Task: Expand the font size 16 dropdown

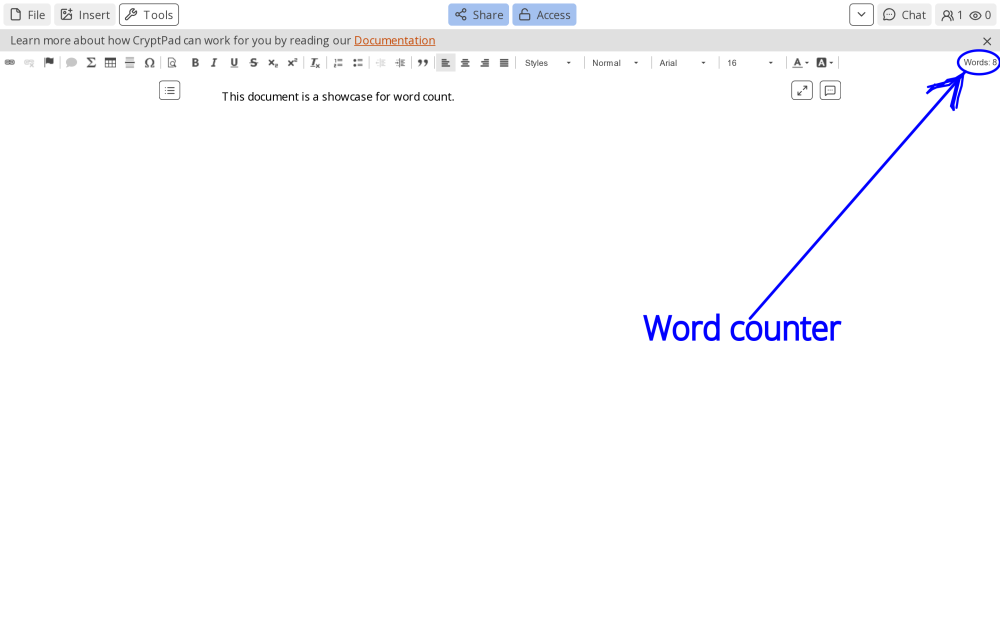Action: pyautogui.click(x=750, y=63)
